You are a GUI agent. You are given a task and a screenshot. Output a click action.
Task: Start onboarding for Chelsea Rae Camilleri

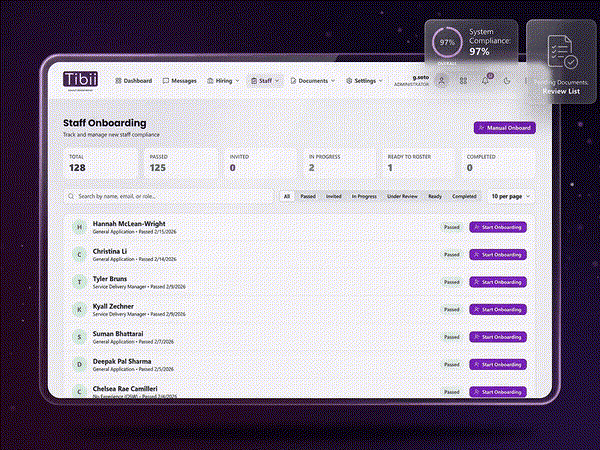click(x=498, y=392)
